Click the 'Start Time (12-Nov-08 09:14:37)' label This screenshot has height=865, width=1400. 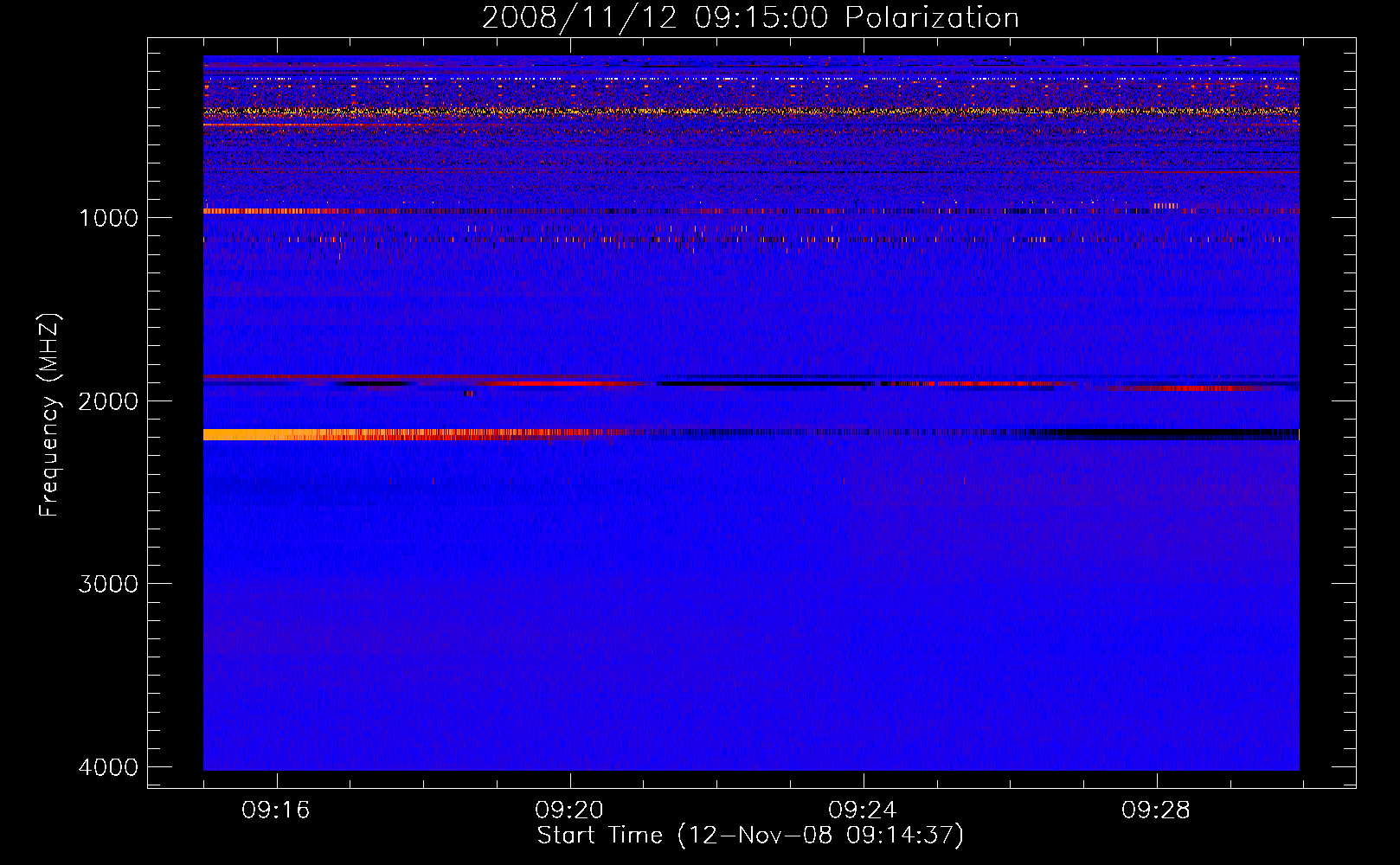(750, 836)
